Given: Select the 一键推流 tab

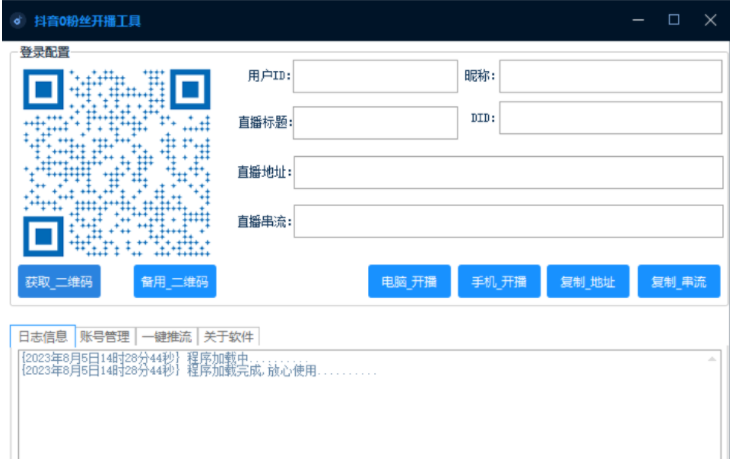Looking at the screenshot, I should (166, 336).
